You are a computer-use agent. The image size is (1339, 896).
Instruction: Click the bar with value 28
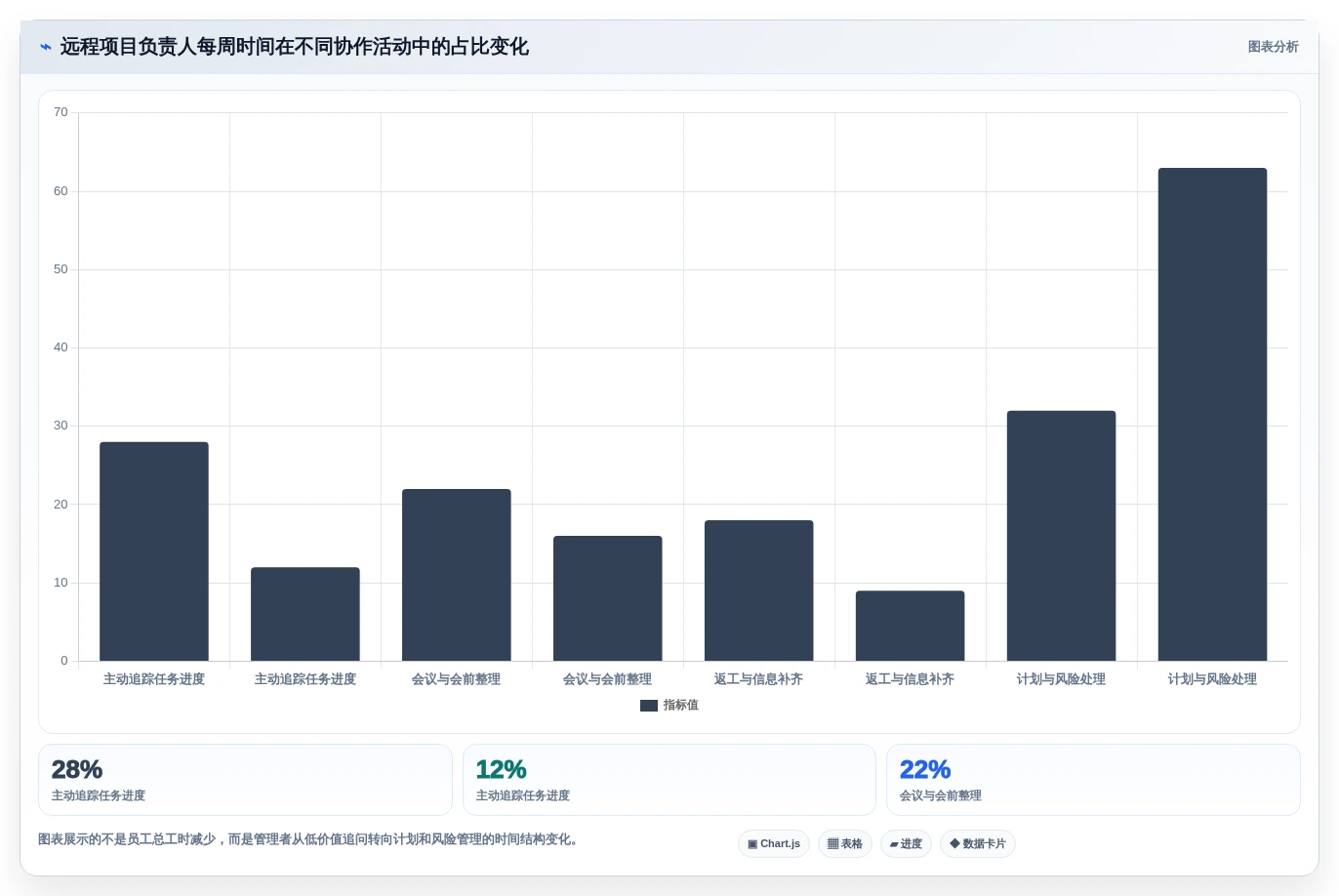[x=154, y=551]
